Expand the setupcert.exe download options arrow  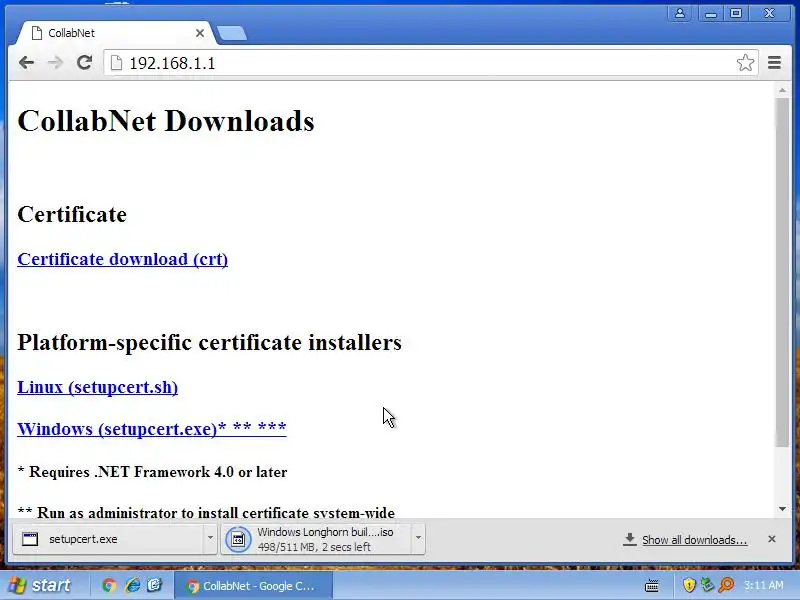[210, 538]
